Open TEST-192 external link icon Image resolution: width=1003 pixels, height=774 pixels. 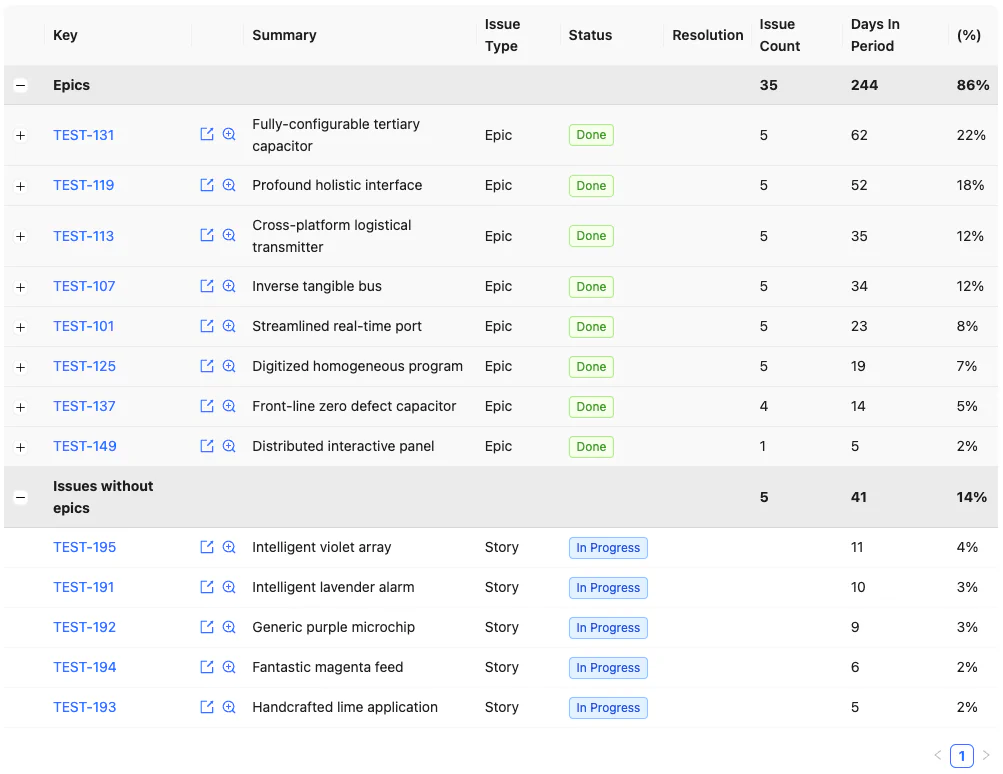click(x=207, y=627)
